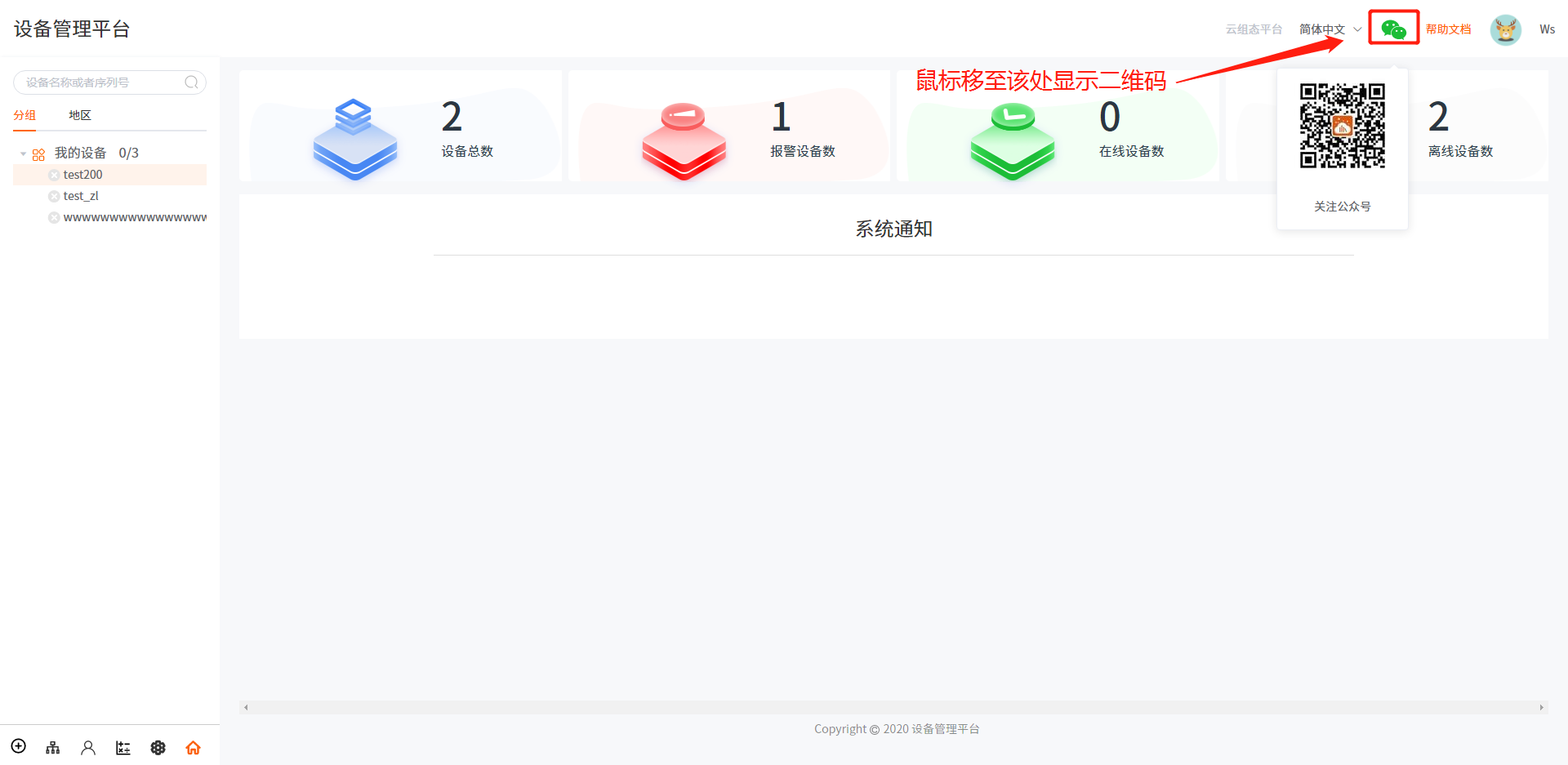This screenshot has width=1568, height=765.
Task: Click the WeChat icon in header
Action: pyautogui.click(x=1393, y=29)
